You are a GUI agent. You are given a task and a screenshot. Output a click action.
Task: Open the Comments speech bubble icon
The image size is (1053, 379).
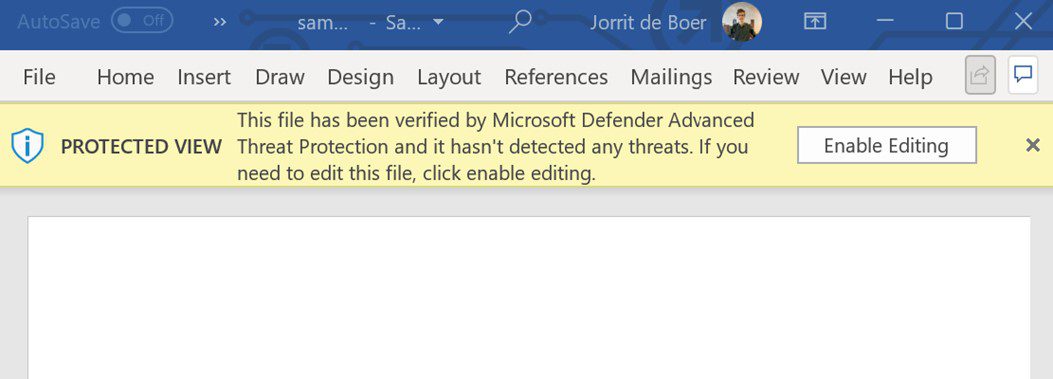(x=1023, y=75)
